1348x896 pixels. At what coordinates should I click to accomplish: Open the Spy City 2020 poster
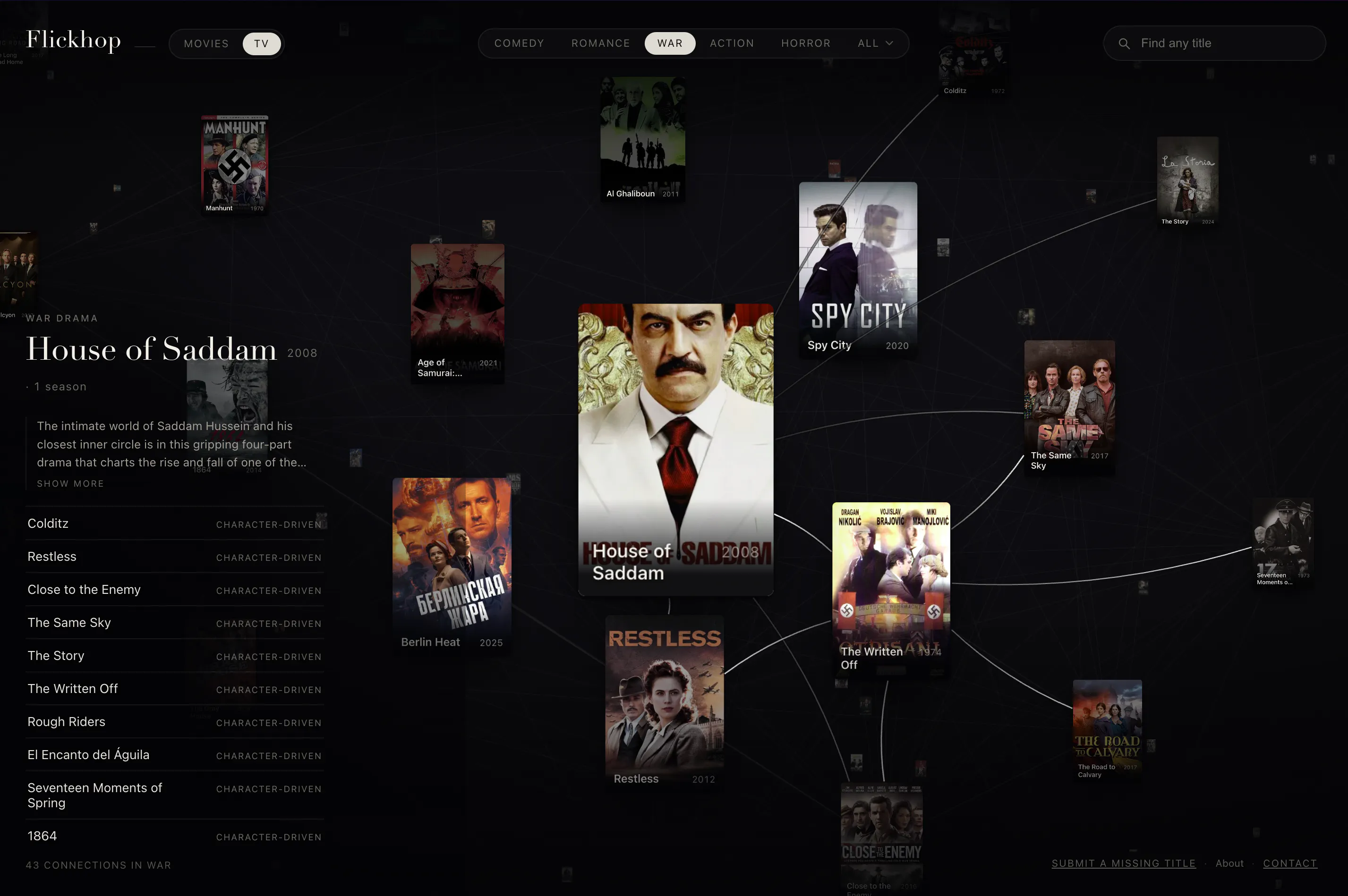pyautogui.click(x=858, y=270)
